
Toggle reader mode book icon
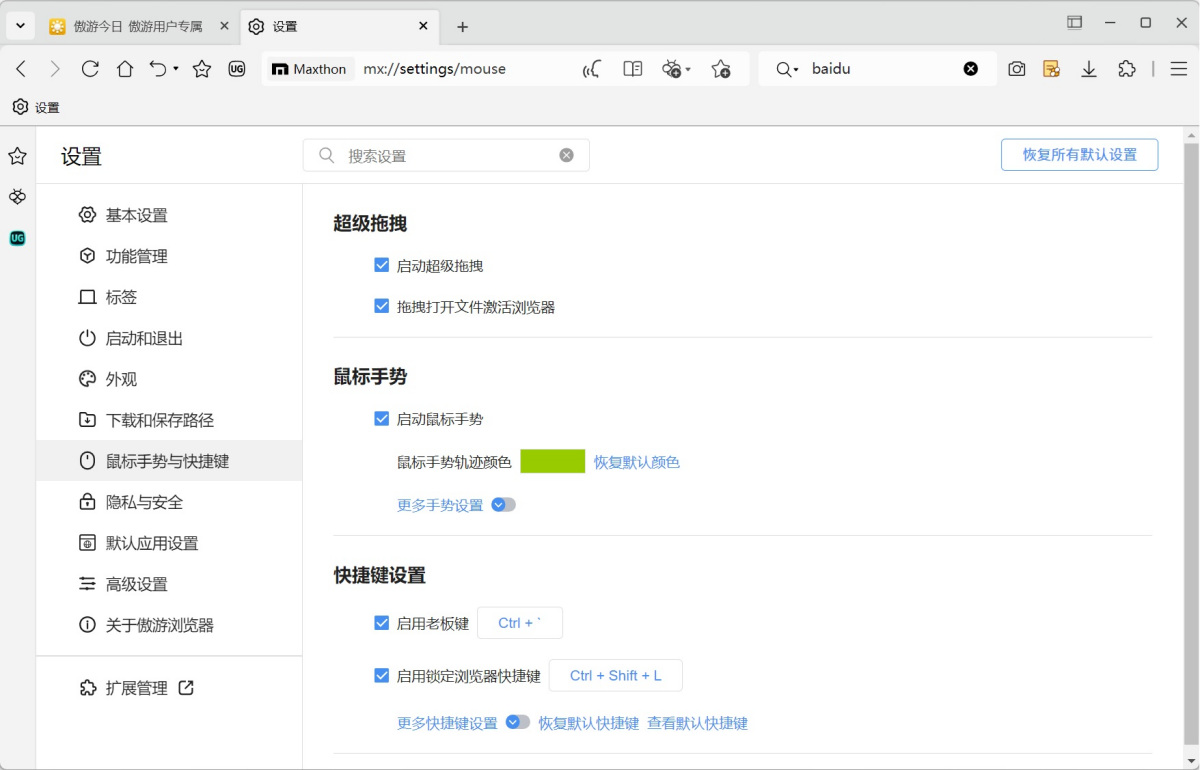point(632,69)
